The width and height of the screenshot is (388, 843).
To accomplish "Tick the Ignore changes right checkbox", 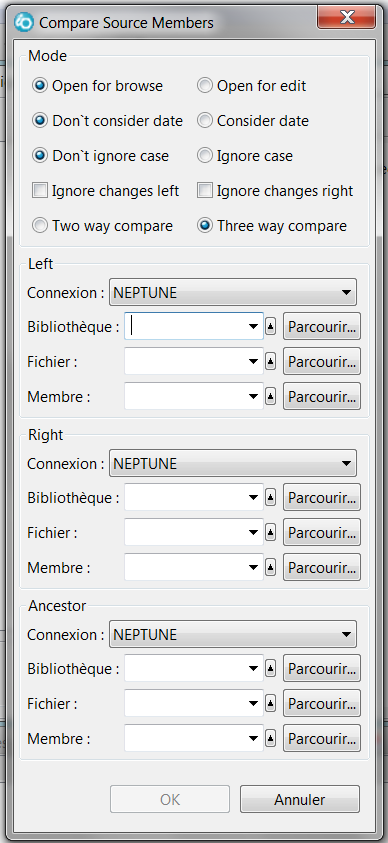I will [x=275, y=191].
